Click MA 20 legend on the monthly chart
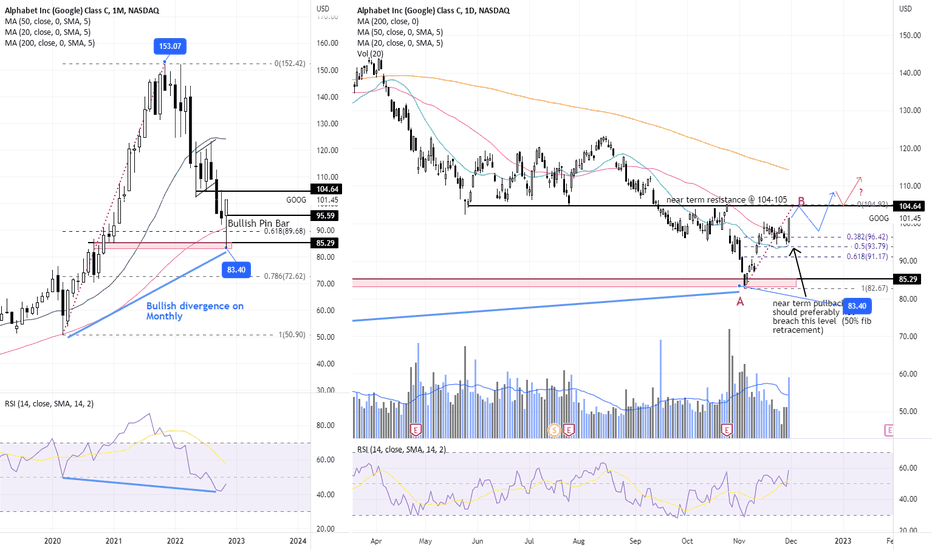 pyautogui.click(x=48, y=32)
